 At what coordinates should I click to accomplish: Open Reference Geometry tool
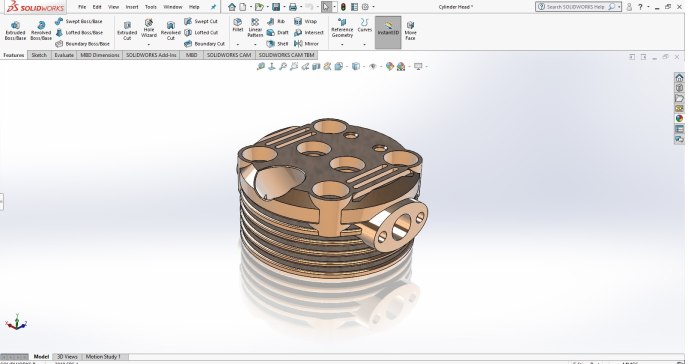point(342,28)
